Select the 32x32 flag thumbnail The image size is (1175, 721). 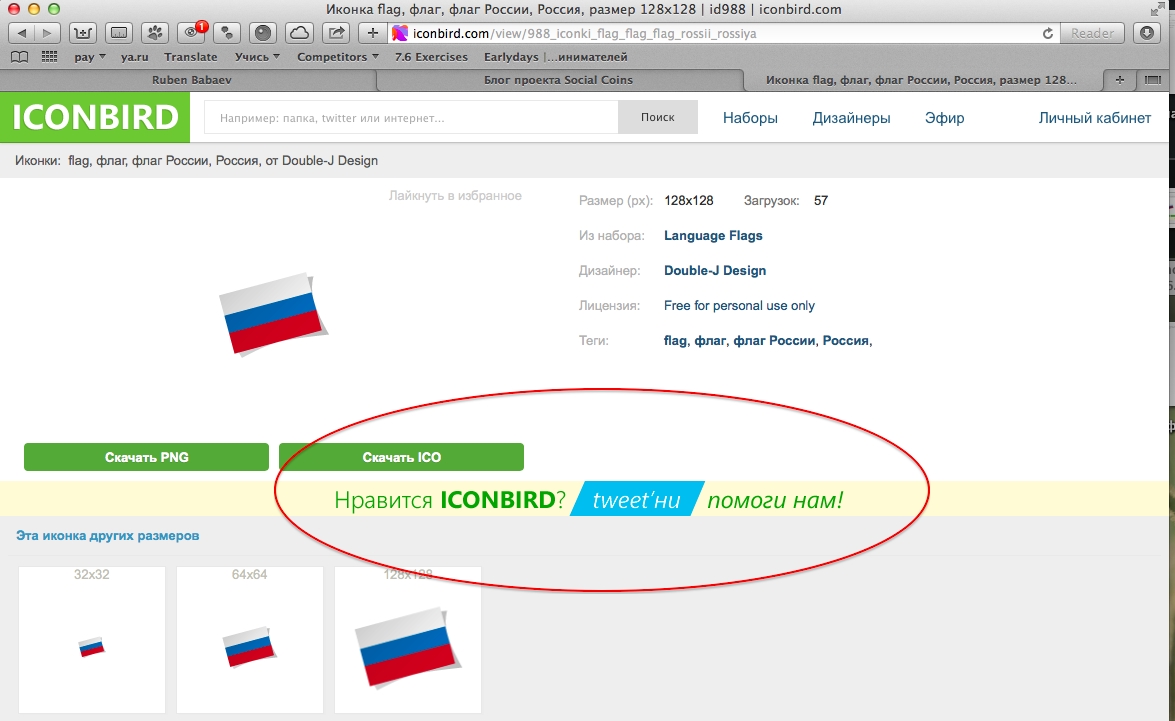click(91, 639)
